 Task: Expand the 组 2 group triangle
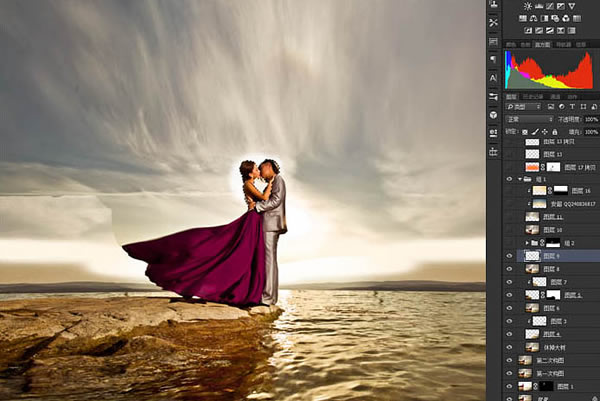[527, 243]
